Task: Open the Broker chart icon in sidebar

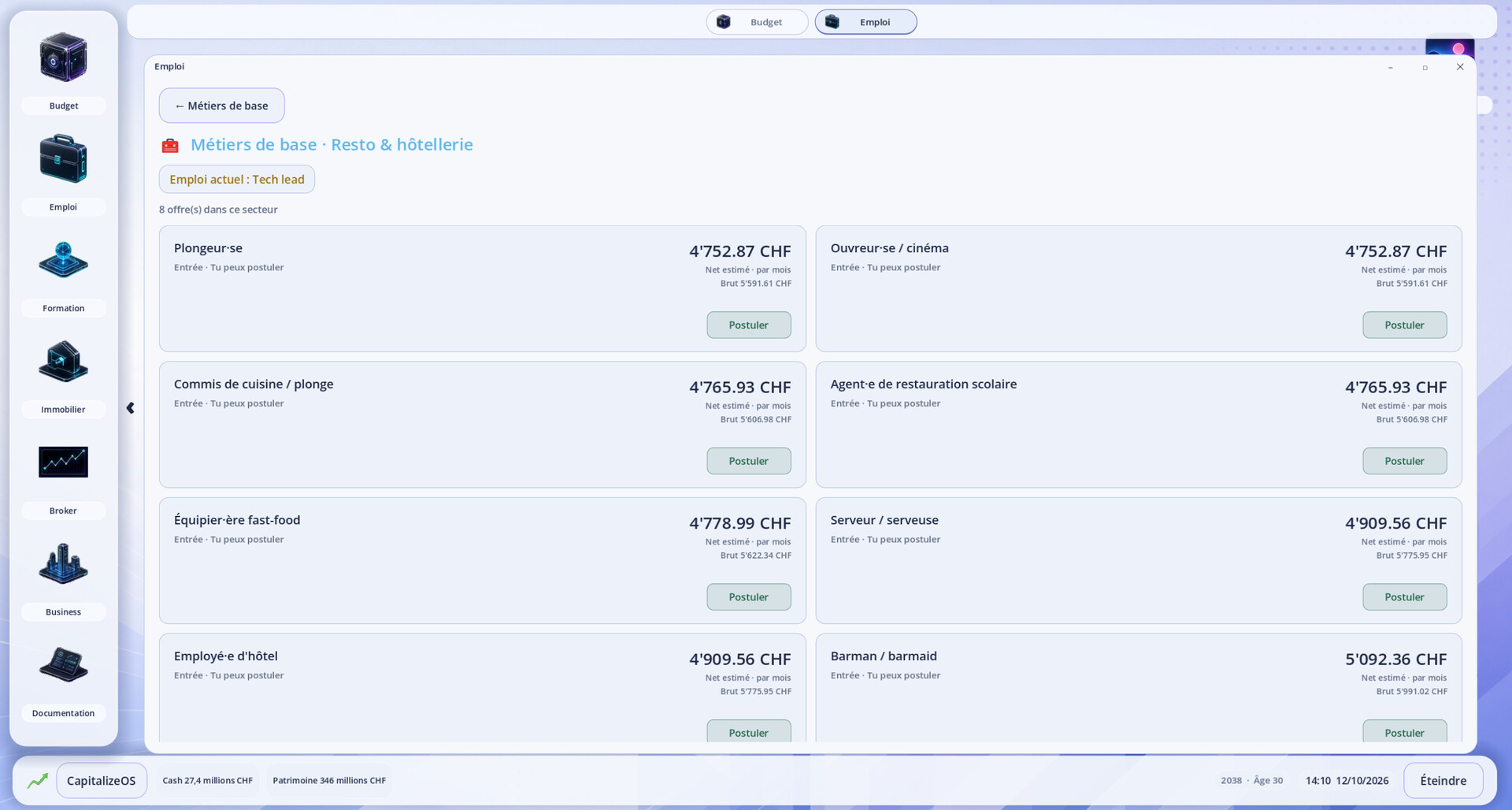Action: 63,462
